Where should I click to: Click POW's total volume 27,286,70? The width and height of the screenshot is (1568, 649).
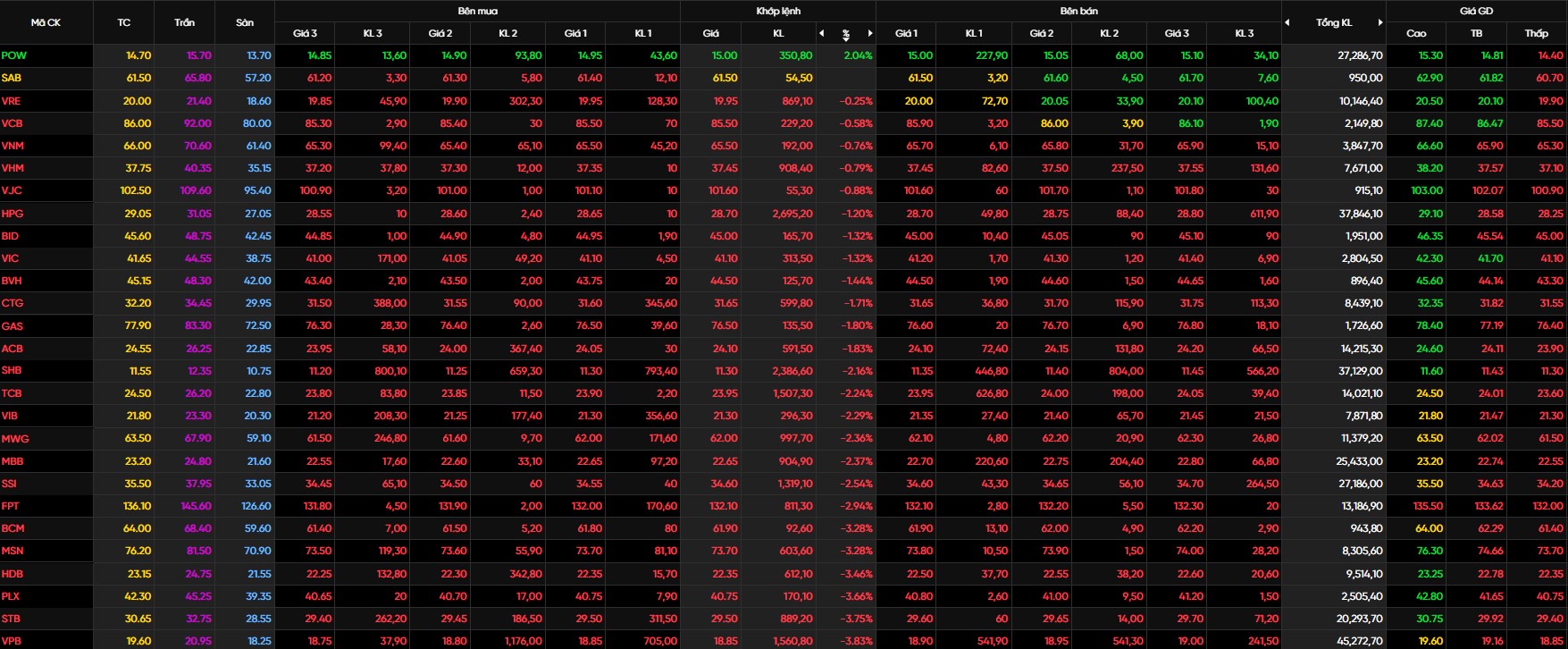1360,55
